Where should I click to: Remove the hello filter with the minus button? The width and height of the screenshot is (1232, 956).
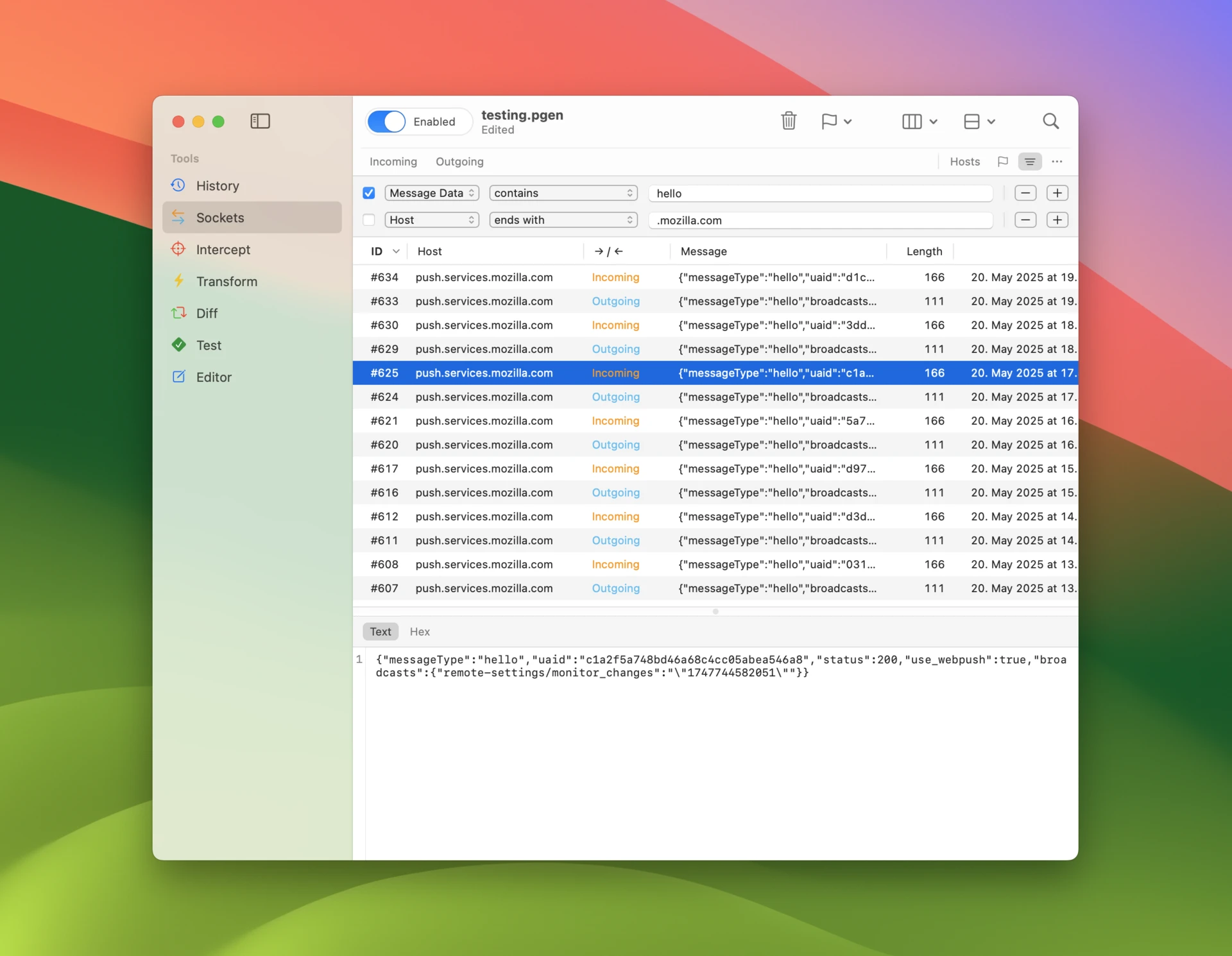pyautogui.click(x=1025, y=193)
